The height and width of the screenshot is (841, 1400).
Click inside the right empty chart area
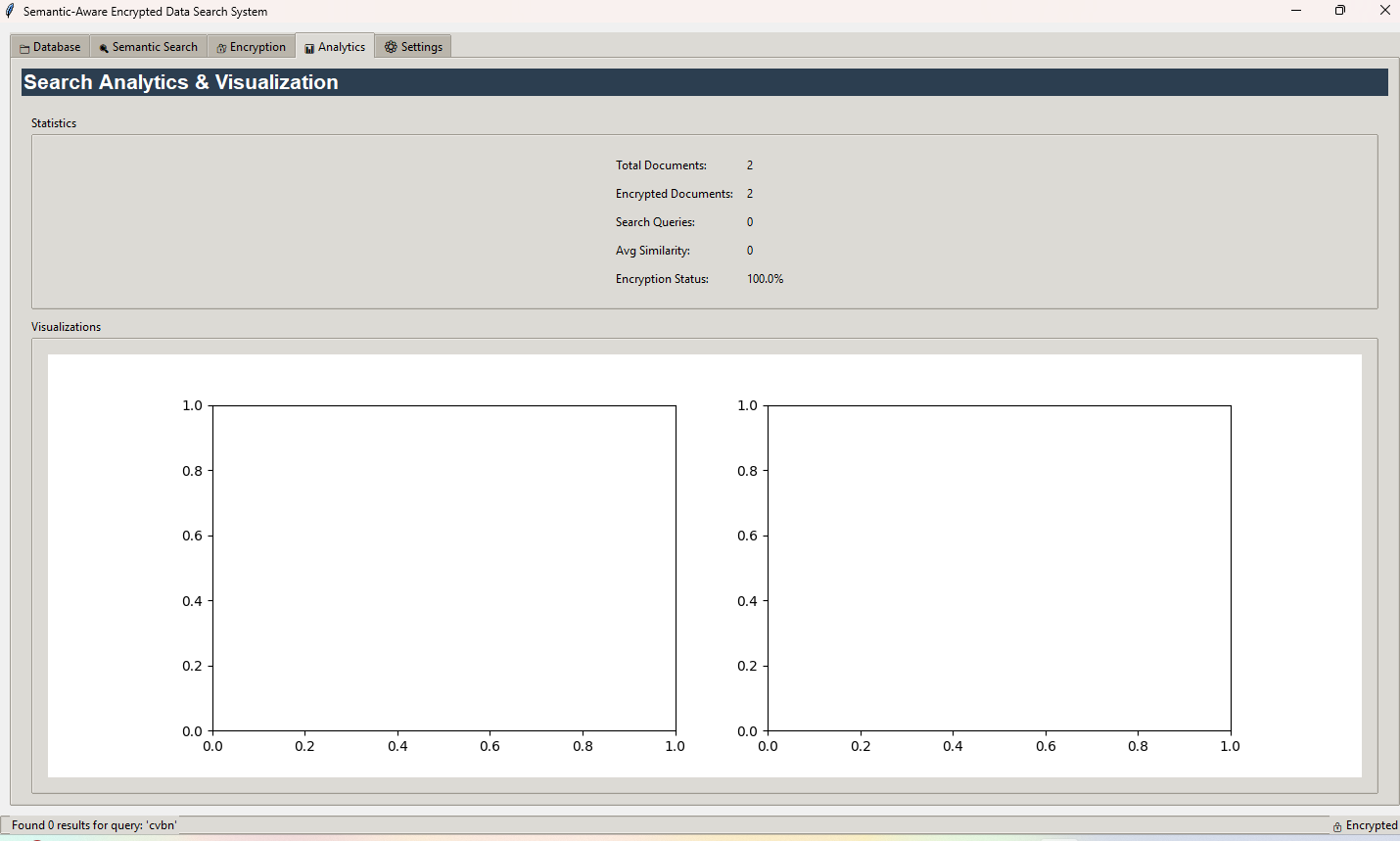(999, 568)
